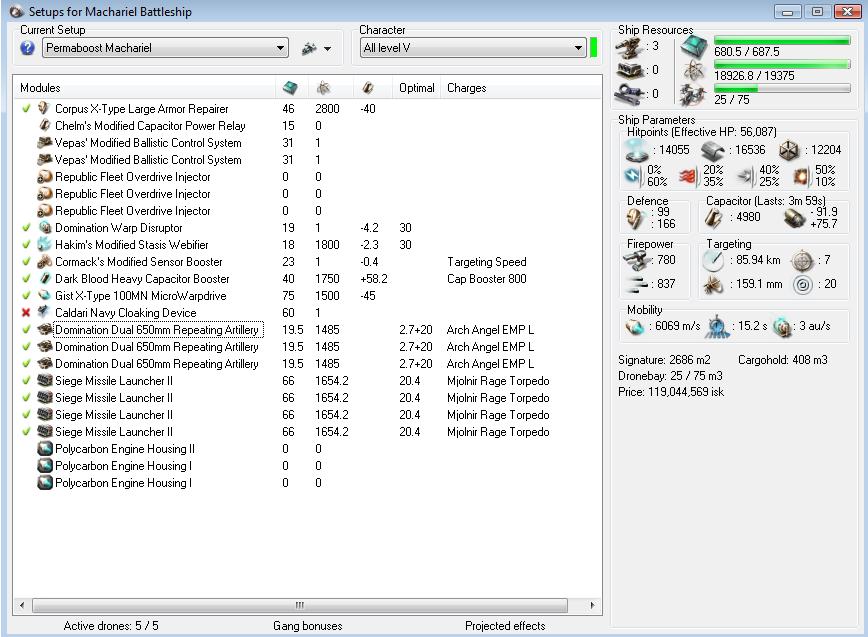Click Dark Blood Heavy Capacitor Booster icon
Image resolution: width=868 pixels, height=637 pixels.
click(44, 279)
